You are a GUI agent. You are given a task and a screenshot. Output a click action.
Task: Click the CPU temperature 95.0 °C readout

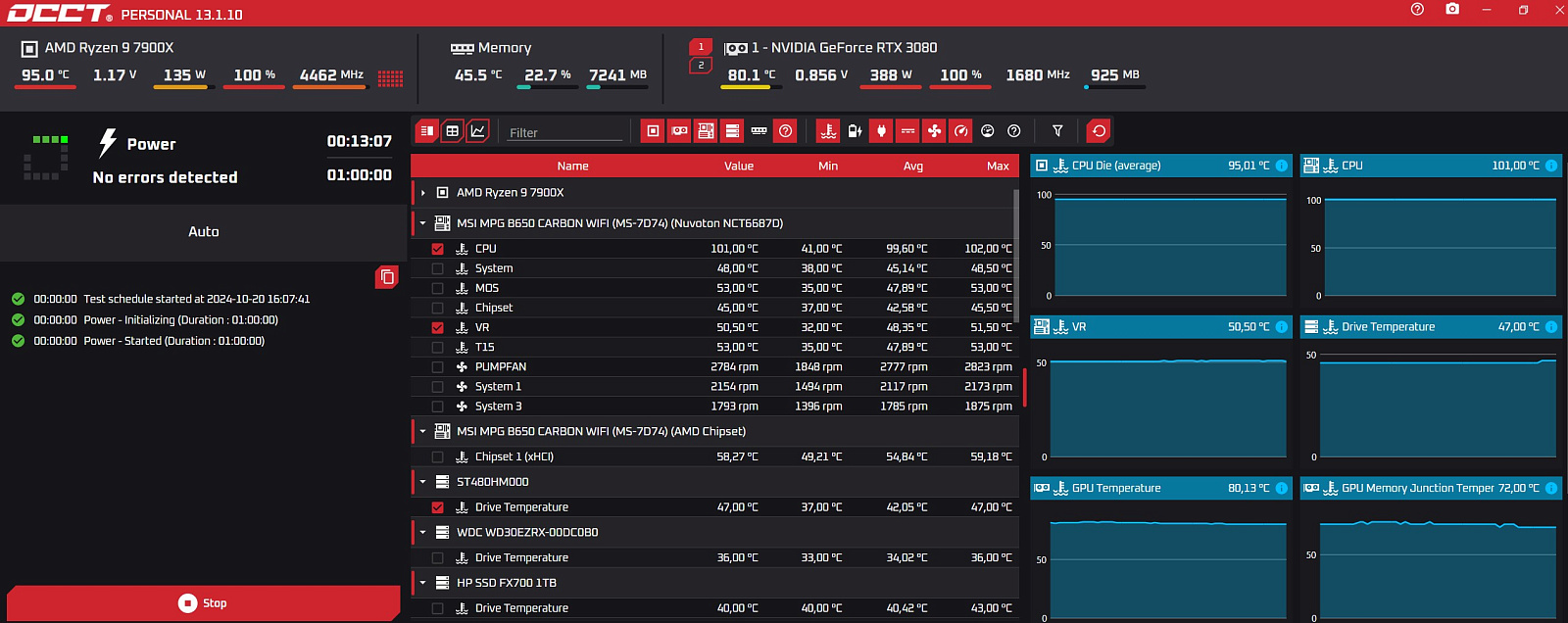point(45,75)
